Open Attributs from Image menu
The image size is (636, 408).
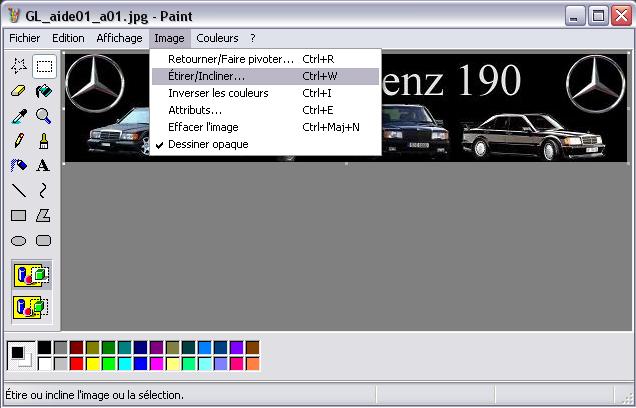click(266, 110)
